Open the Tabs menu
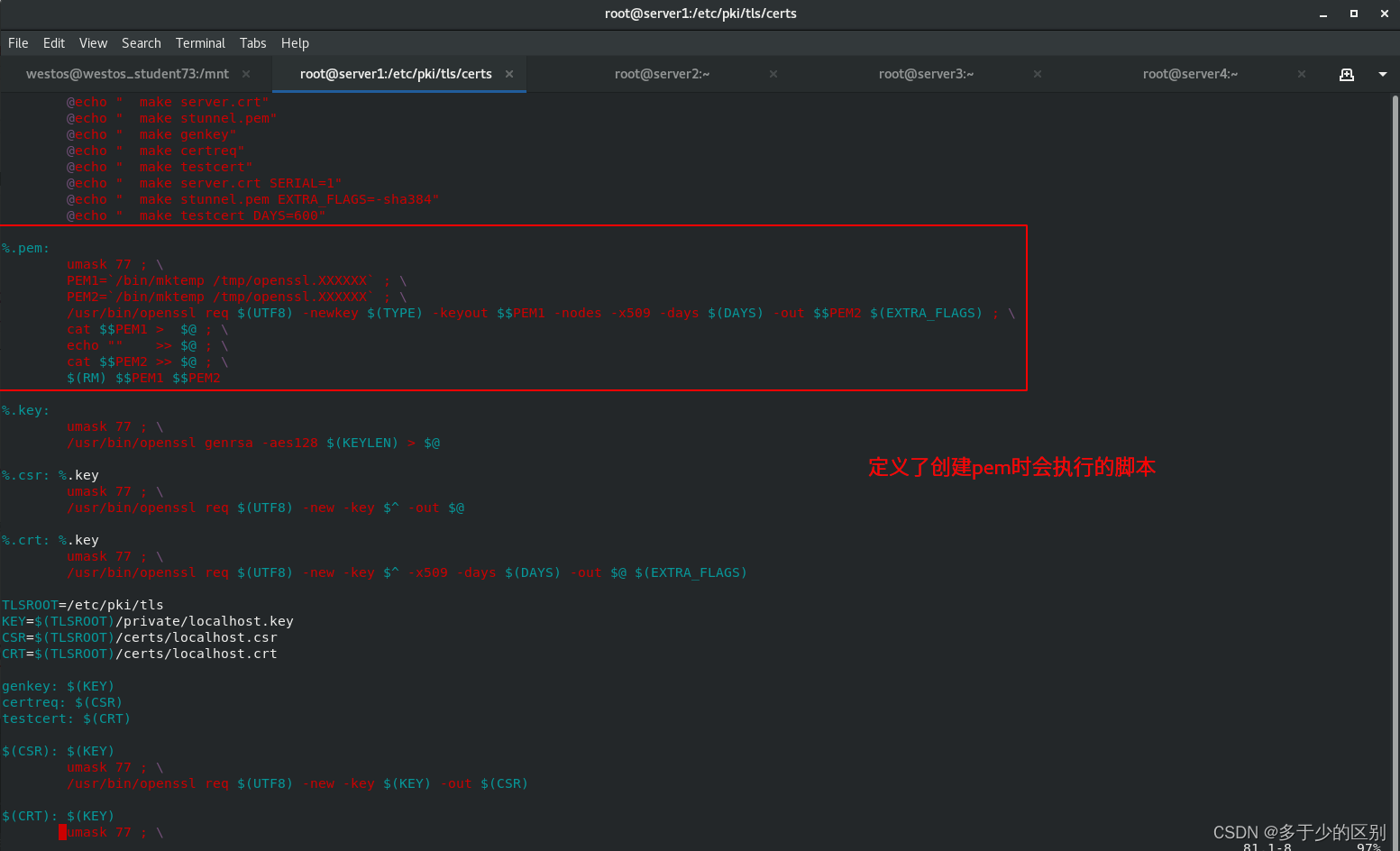 252,43
